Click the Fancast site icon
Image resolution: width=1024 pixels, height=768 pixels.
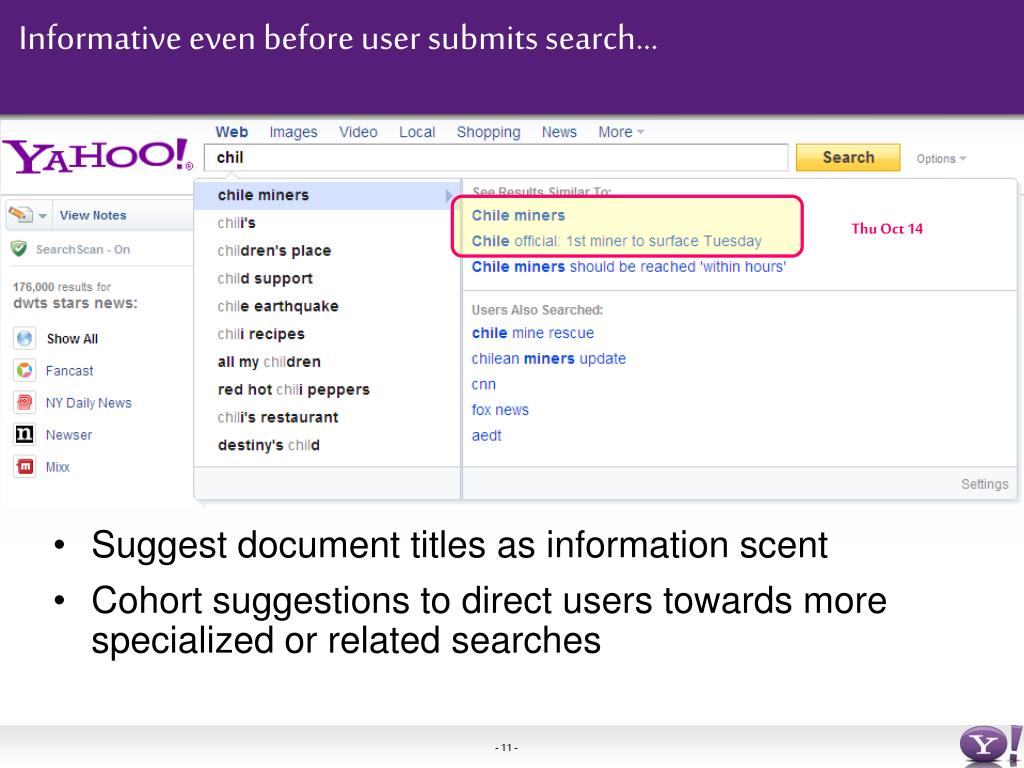click(24, 370)
